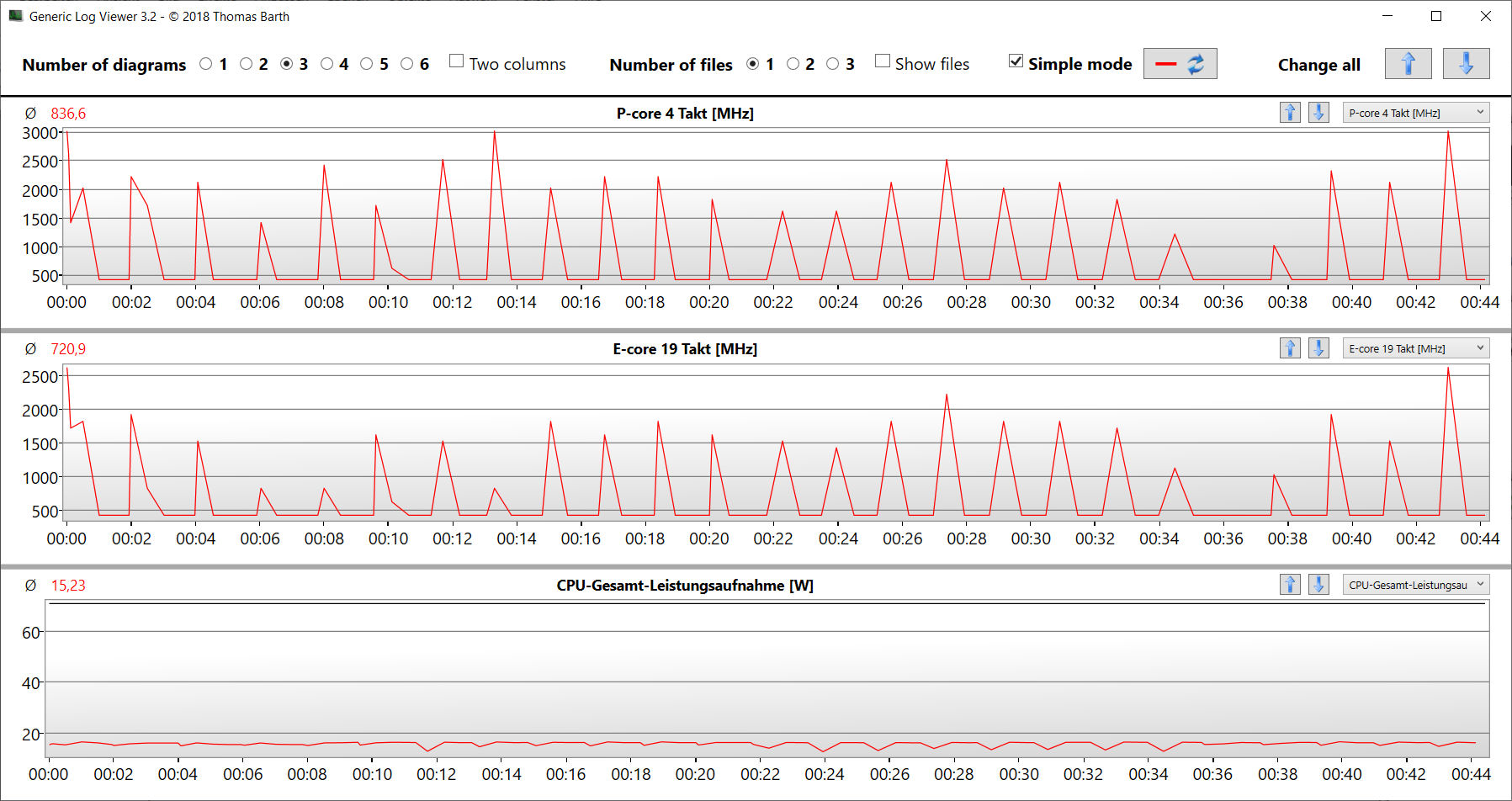Move P-core 4 Takt diagram down arrow
The width and height of the screenshot is (1512, 801).
[1318, 113]
